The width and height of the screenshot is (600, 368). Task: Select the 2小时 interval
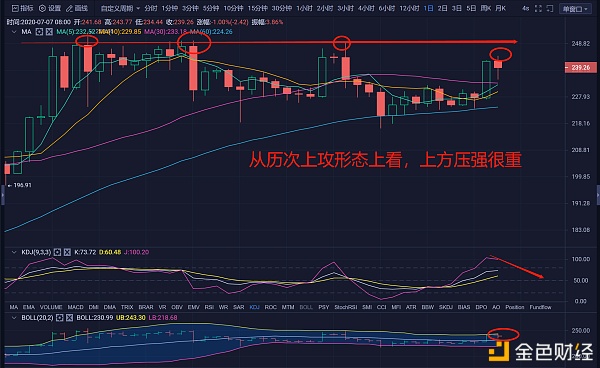point(325,8)
